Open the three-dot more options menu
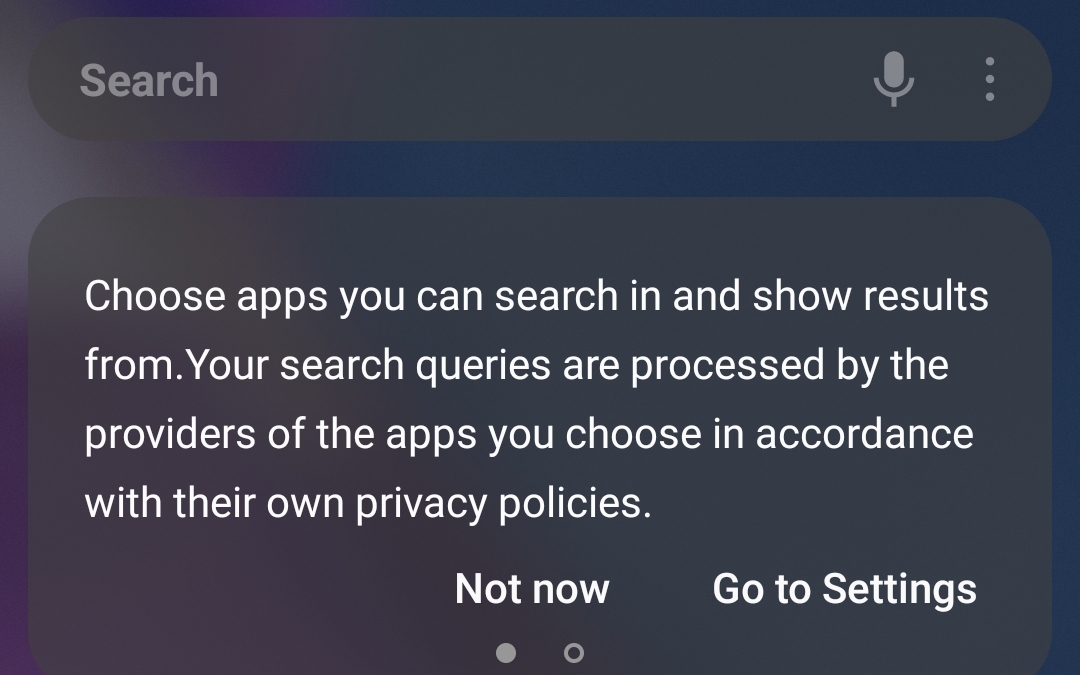 tap(989, 79)
